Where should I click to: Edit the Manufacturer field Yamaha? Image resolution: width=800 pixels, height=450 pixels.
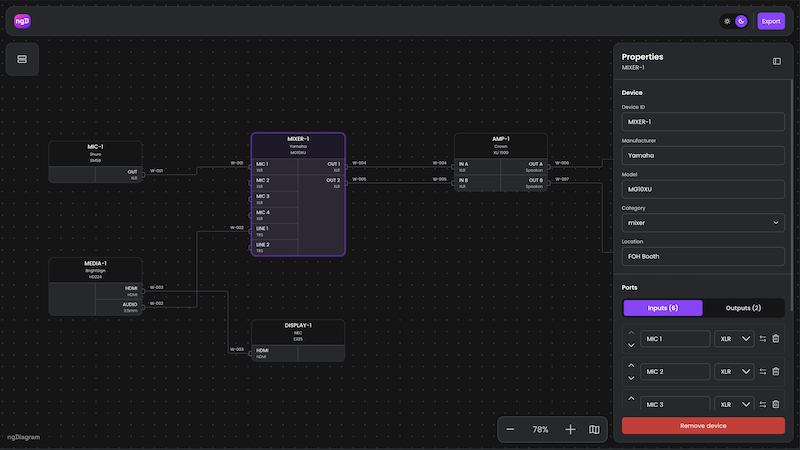tap(703, 156)
